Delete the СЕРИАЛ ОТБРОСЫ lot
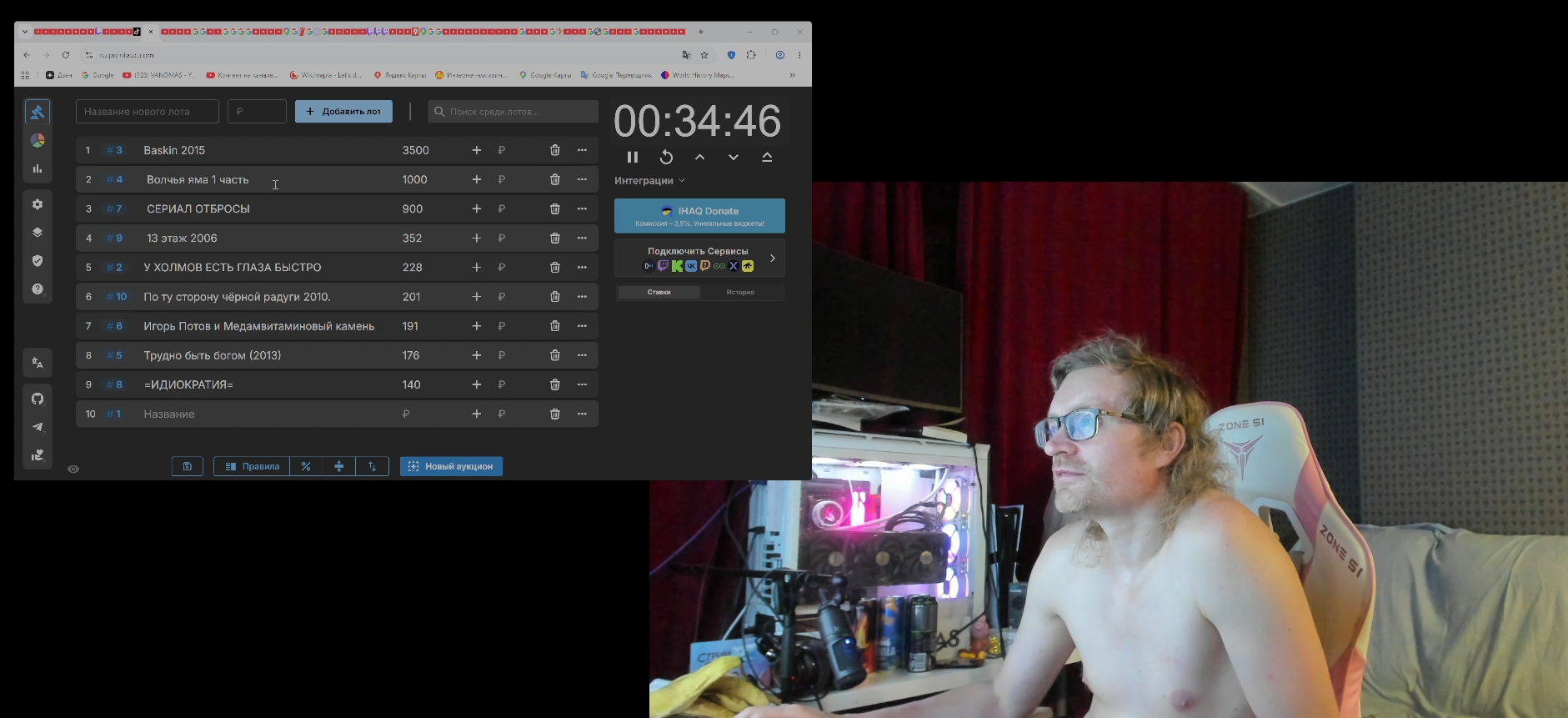 coord(555,208)
